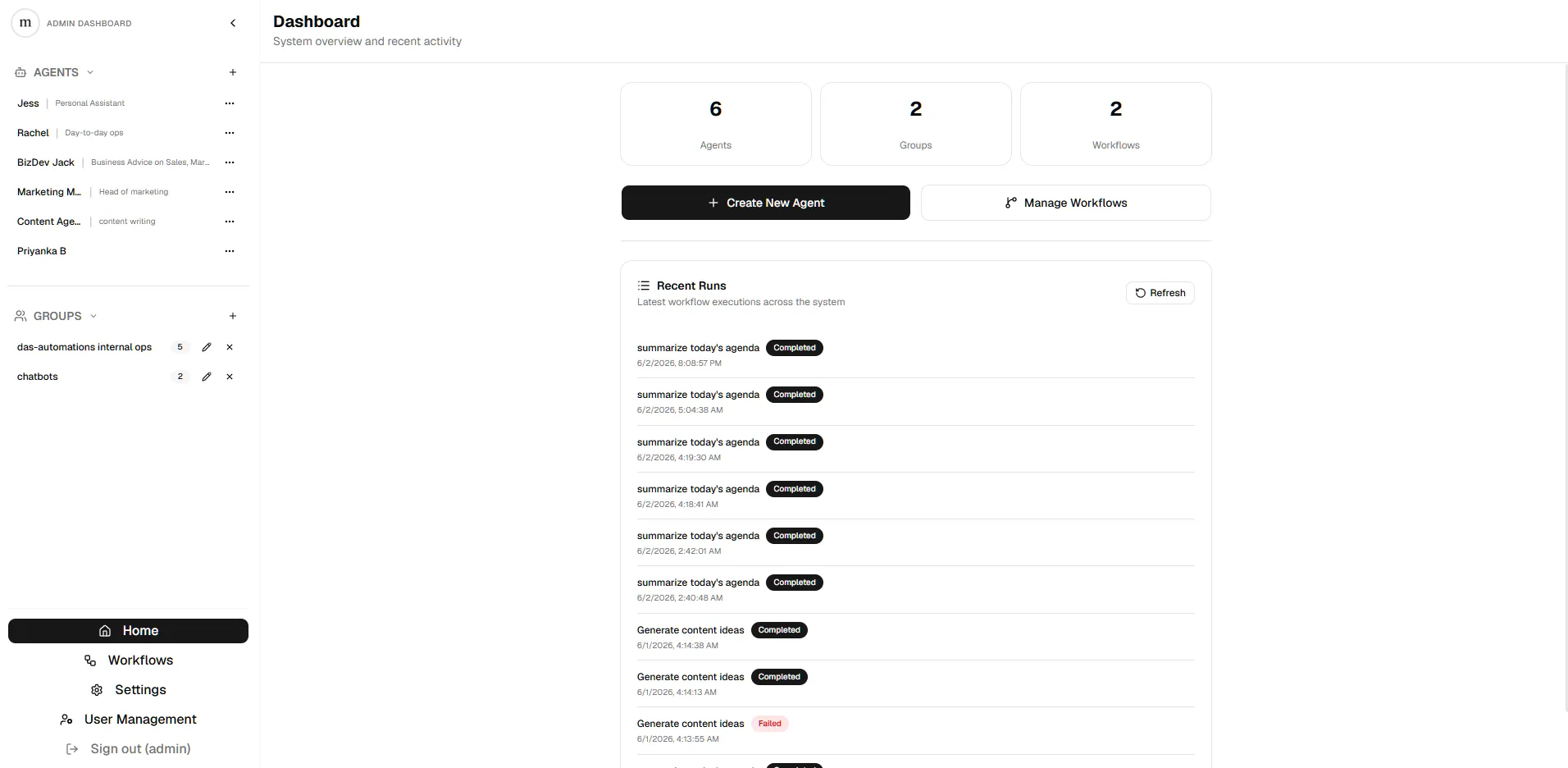Screen dimensions: 1568x768
Task: Open the options menu for Rachel
Action: click(x=230, y=133)
